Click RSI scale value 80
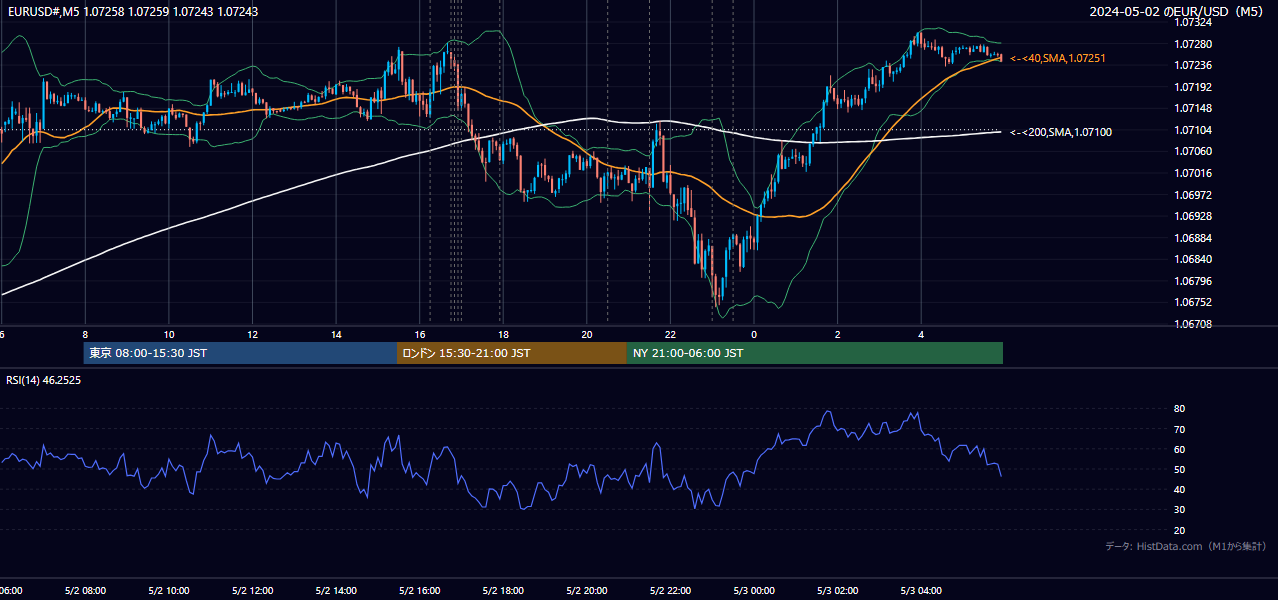1278x600 pixels. pyautogui.click(x=1180, y=409)
